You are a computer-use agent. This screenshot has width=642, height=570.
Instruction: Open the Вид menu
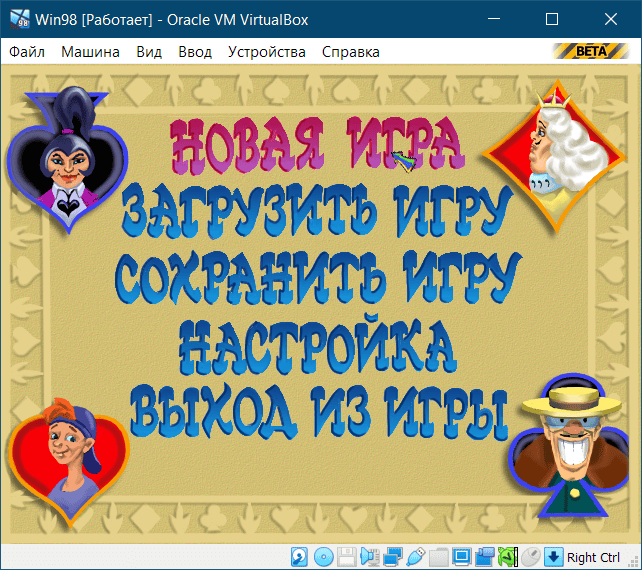(x=149, y=52)
